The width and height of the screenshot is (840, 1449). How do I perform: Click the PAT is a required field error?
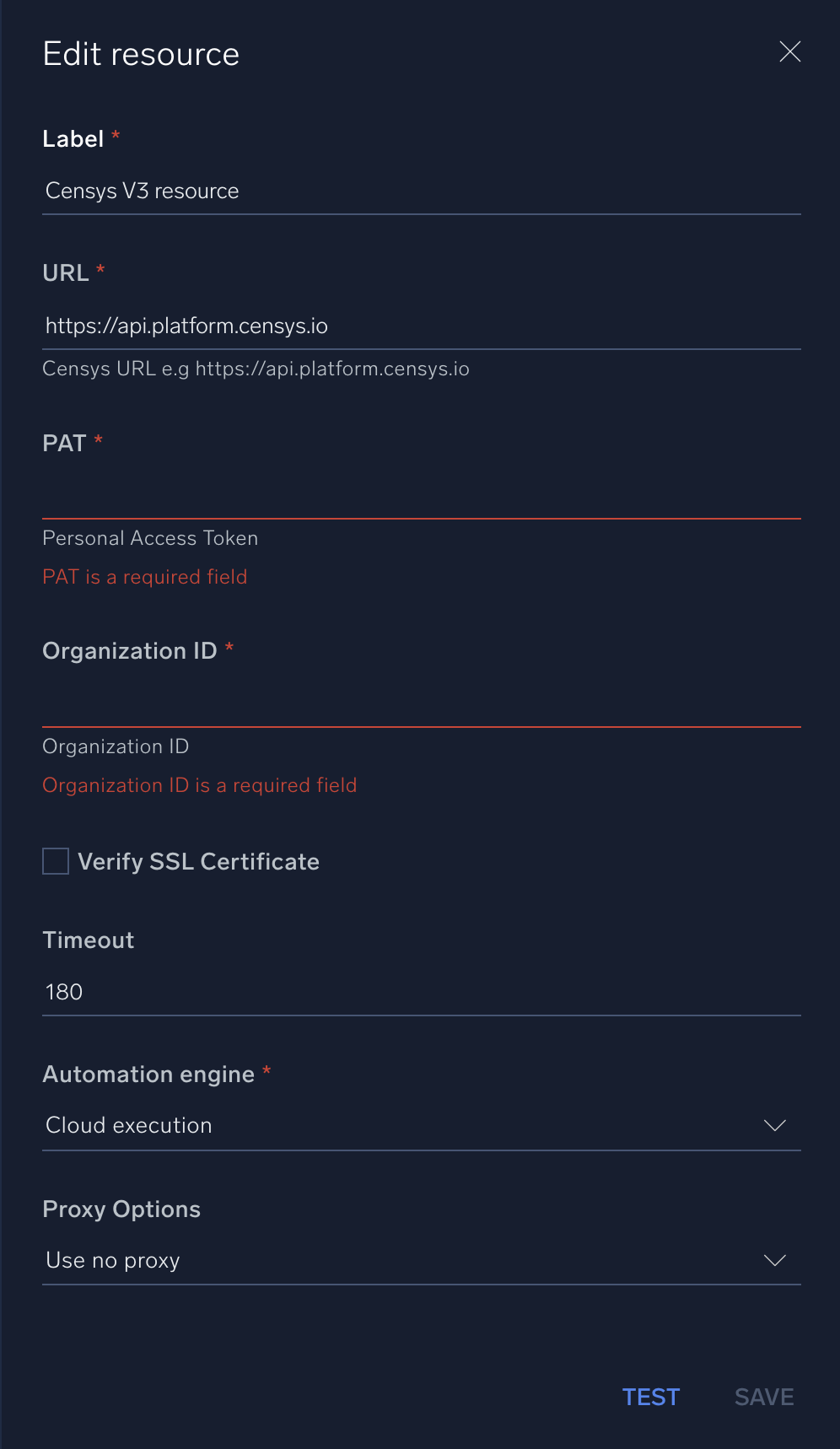tap(145, 578)
